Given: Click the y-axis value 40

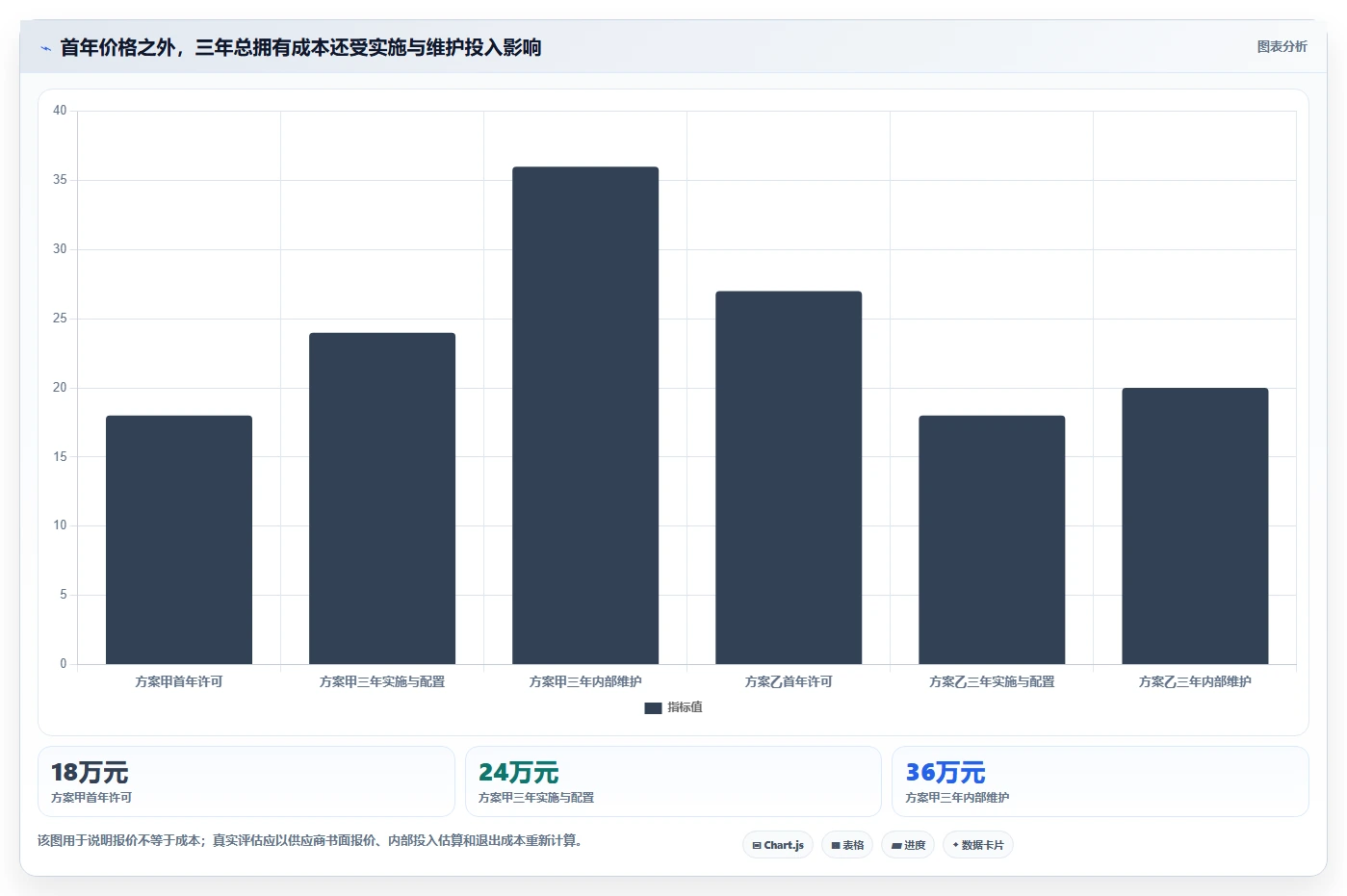Looking at the screenshot, I should tap(60, 111).
